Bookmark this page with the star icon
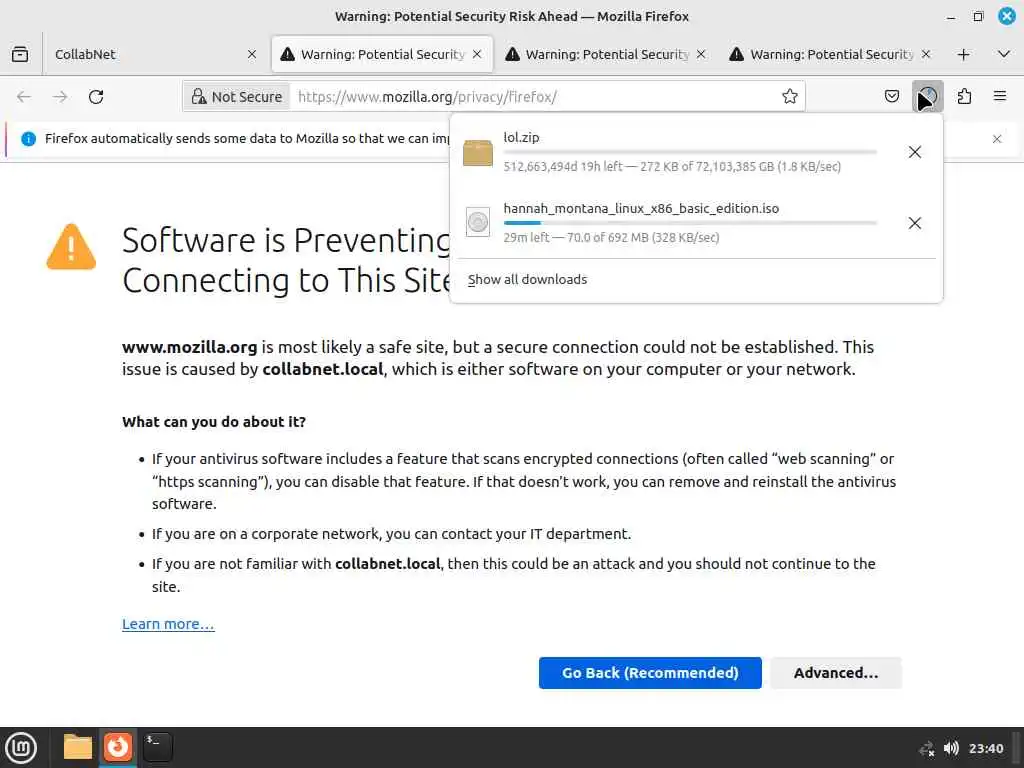Screen dimensions: 1024x768 tap(790, 97)
